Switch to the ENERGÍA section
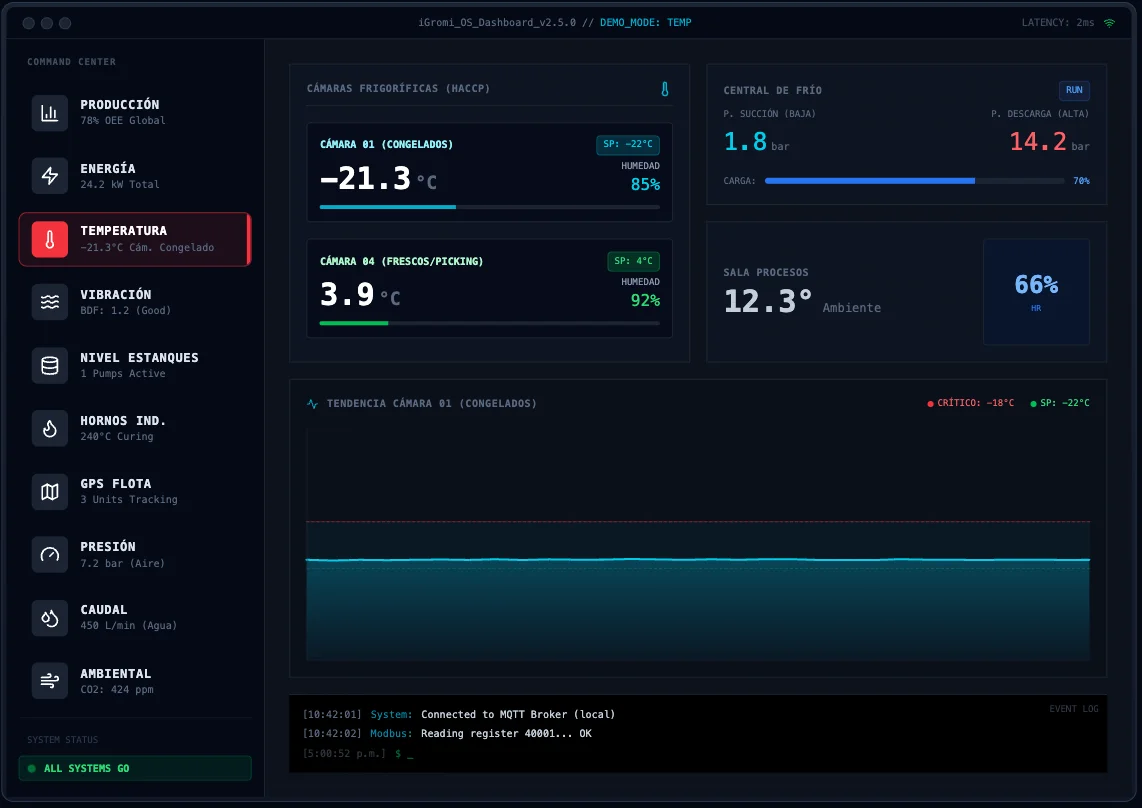 (x=135, y=176)
